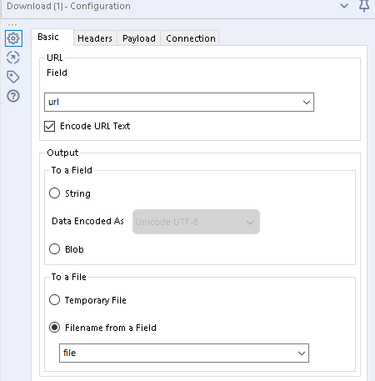This screenshot has width=375, height=381.
Task: Select the String output radio button
Action: coord(54,193)
